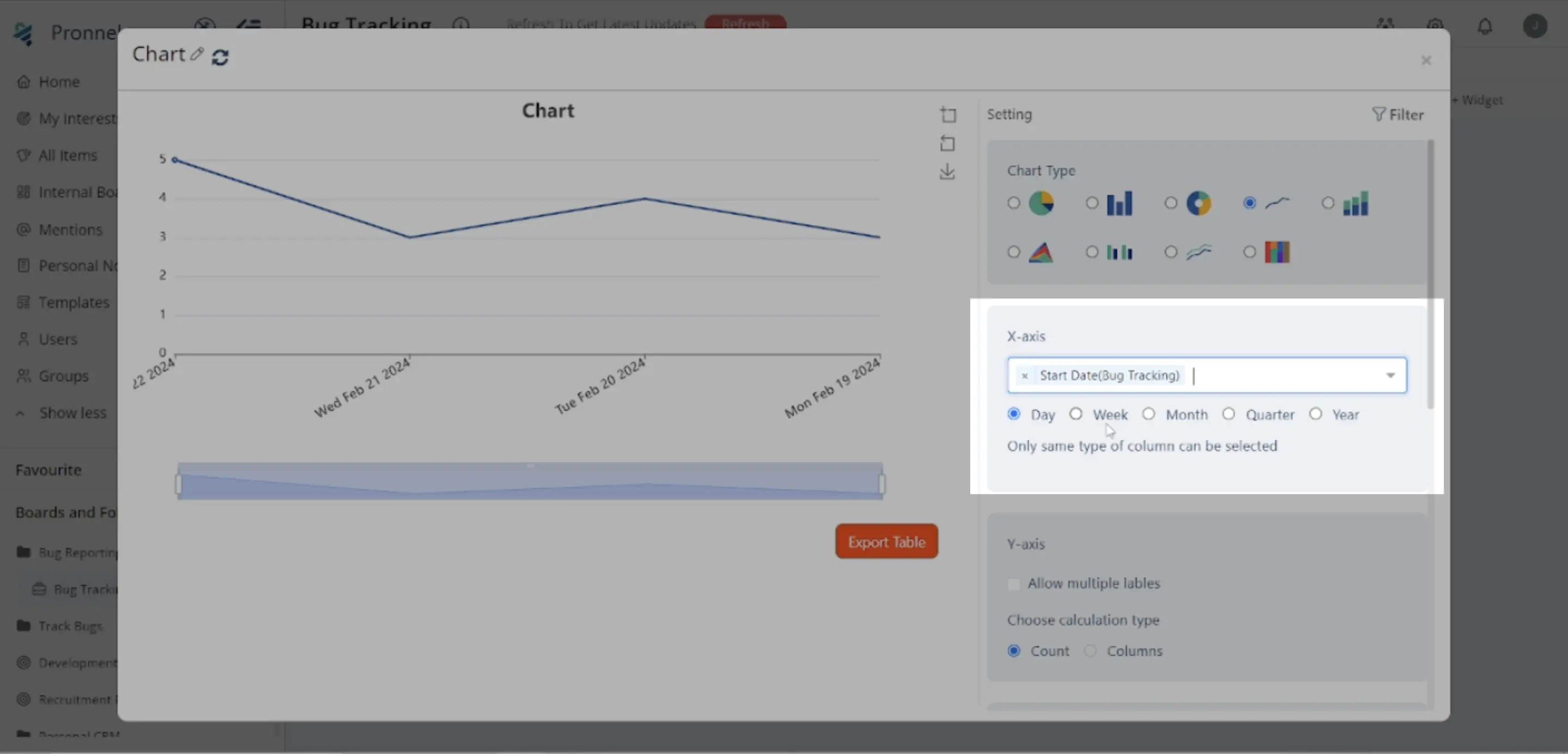Click the zoom area icon above the chart tools
This screenshot has width=1568, height=754.
pyautogui.click(x=948, y=114)
